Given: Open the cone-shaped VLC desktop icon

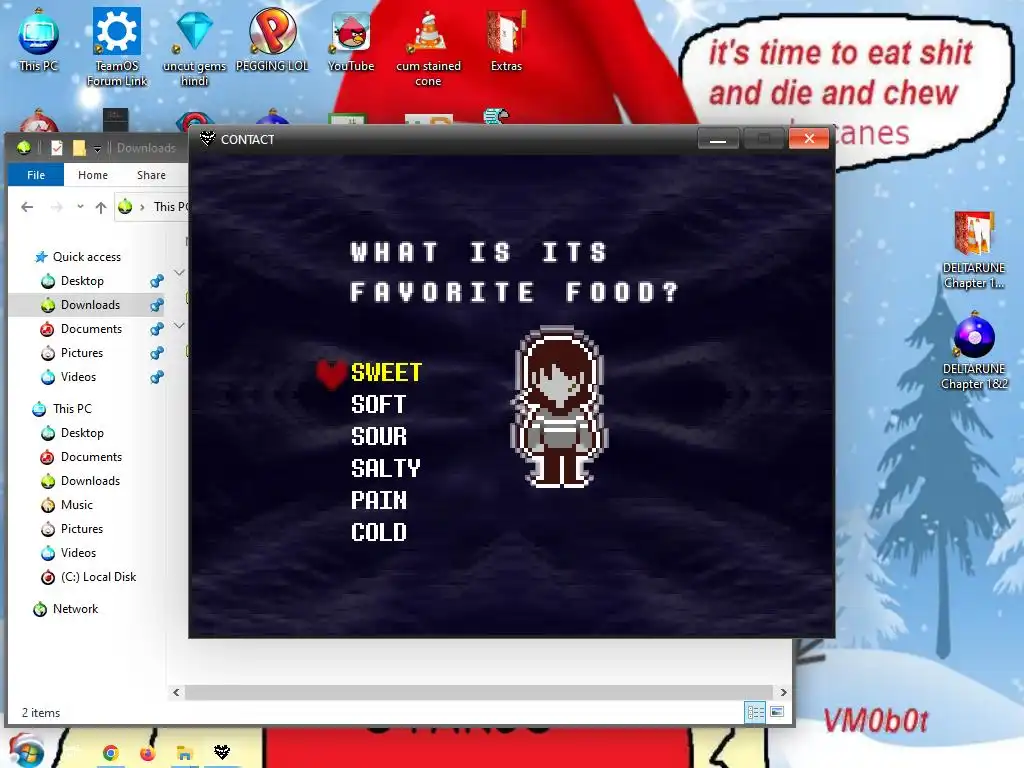Looking at the screenshot, I should tap(428, 47).
